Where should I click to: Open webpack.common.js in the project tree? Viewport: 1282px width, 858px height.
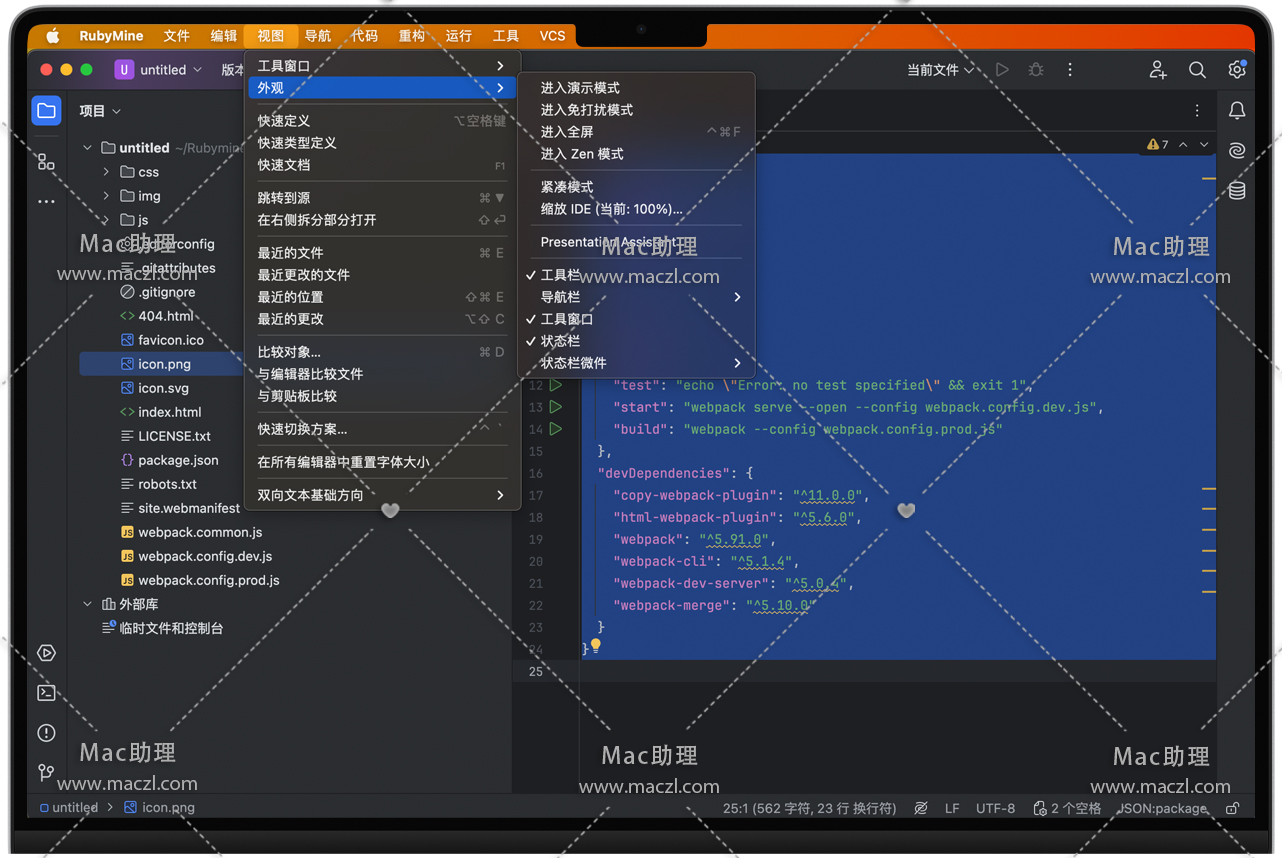click(x=200, y=532)
